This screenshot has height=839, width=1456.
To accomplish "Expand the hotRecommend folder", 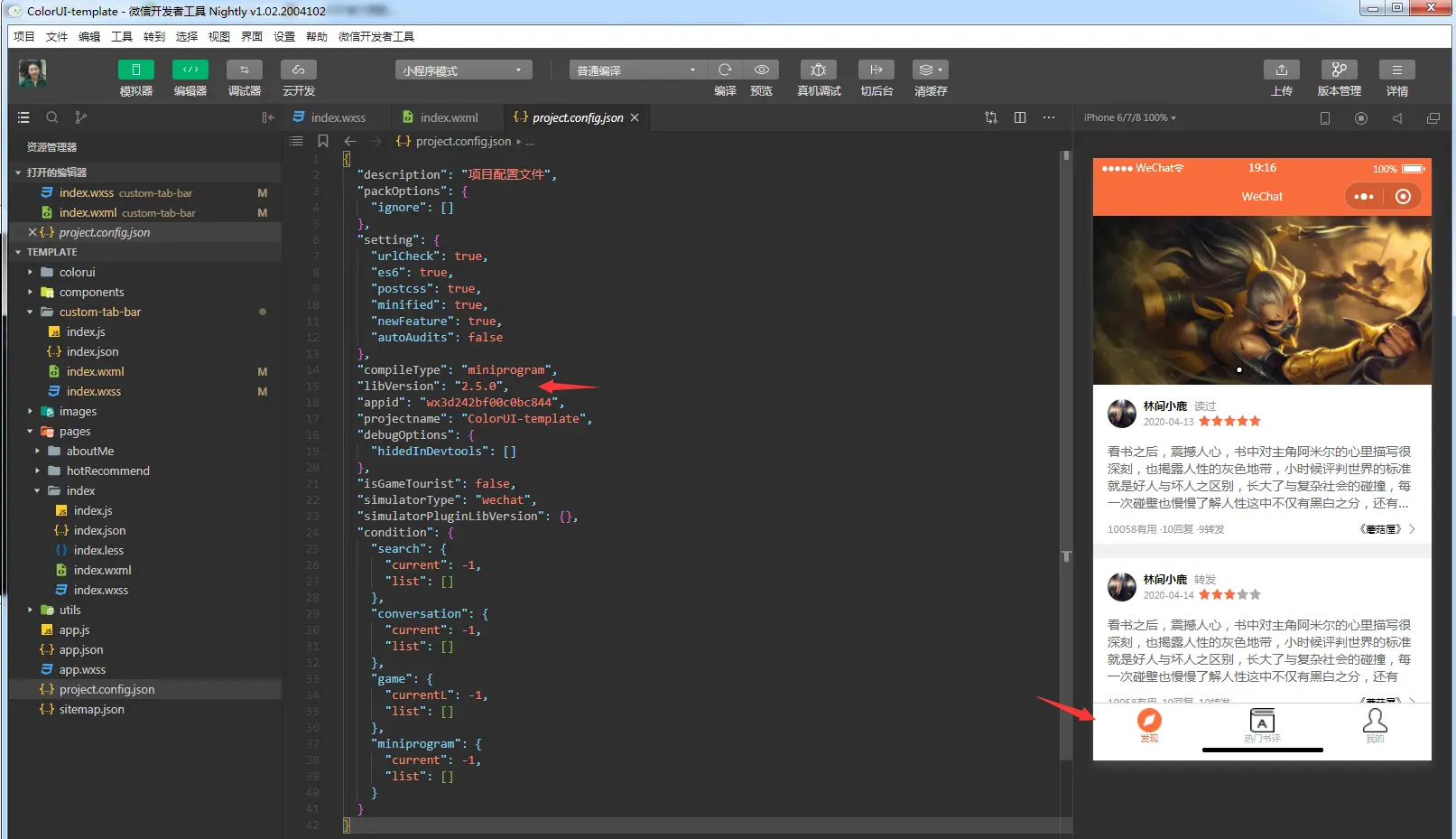I will coord(144,471).
